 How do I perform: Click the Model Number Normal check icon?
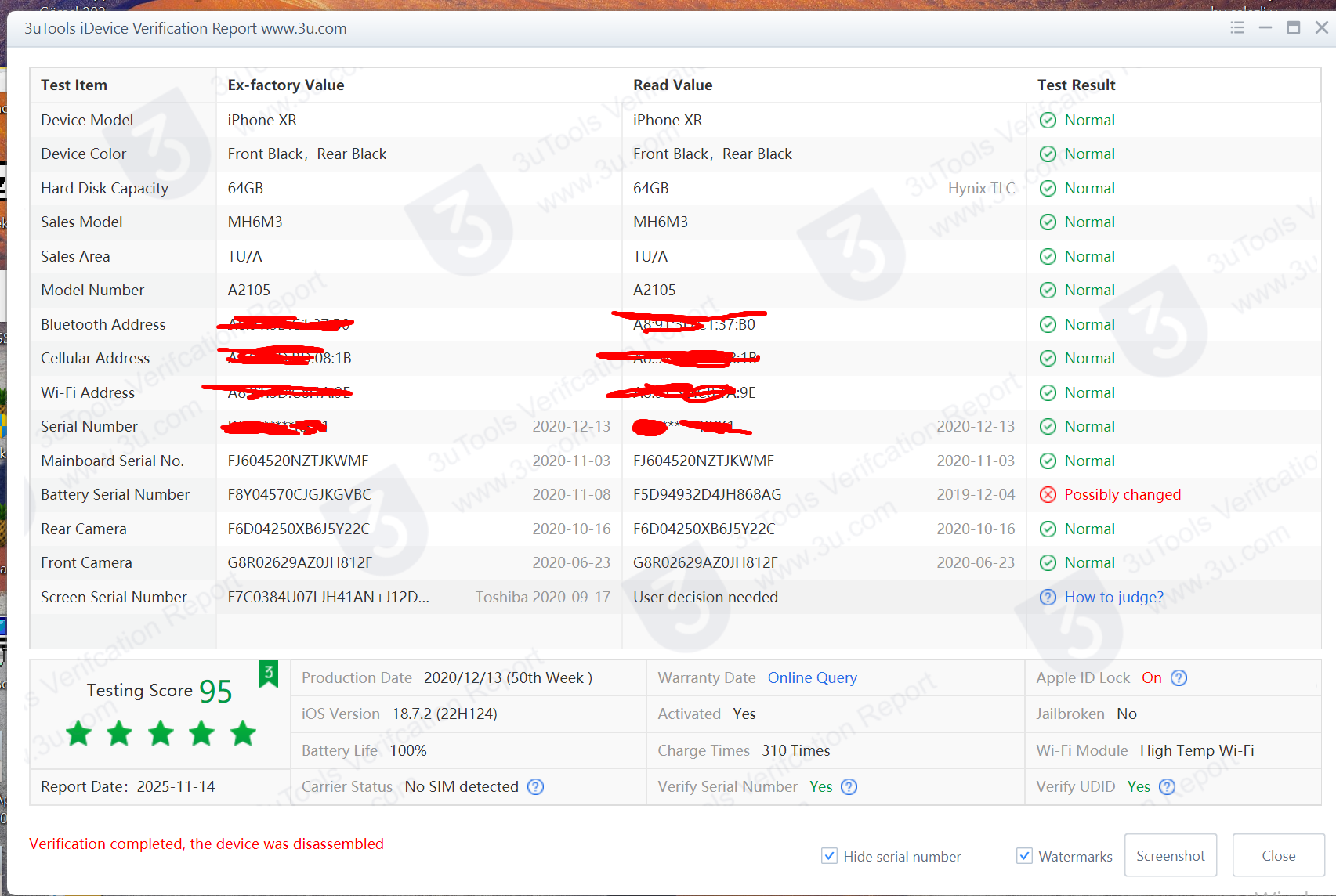click(x=1048, y=291)
